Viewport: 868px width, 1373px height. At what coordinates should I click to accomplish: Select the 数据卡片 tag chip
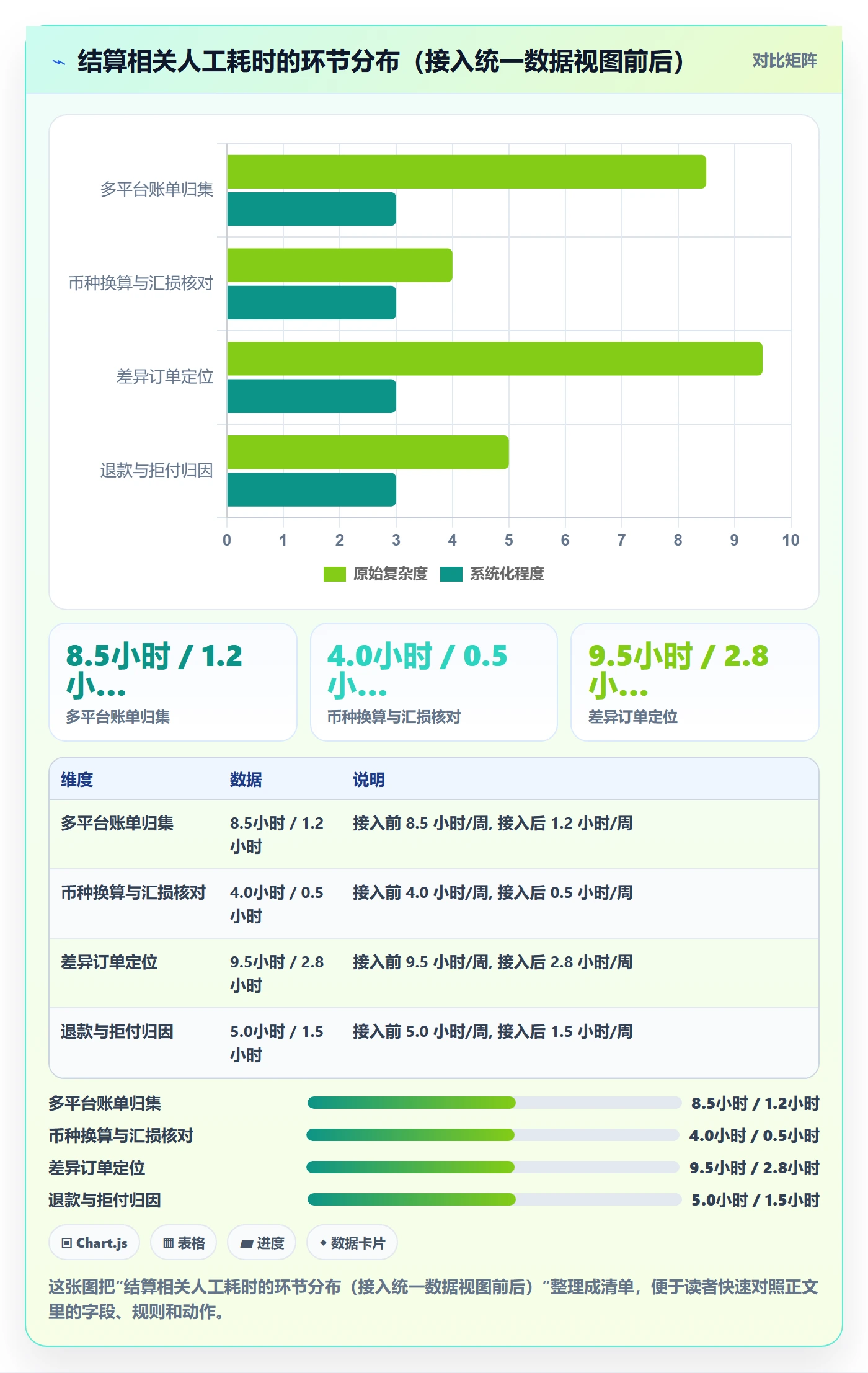pyautogui.click(x=352, y=1243)
